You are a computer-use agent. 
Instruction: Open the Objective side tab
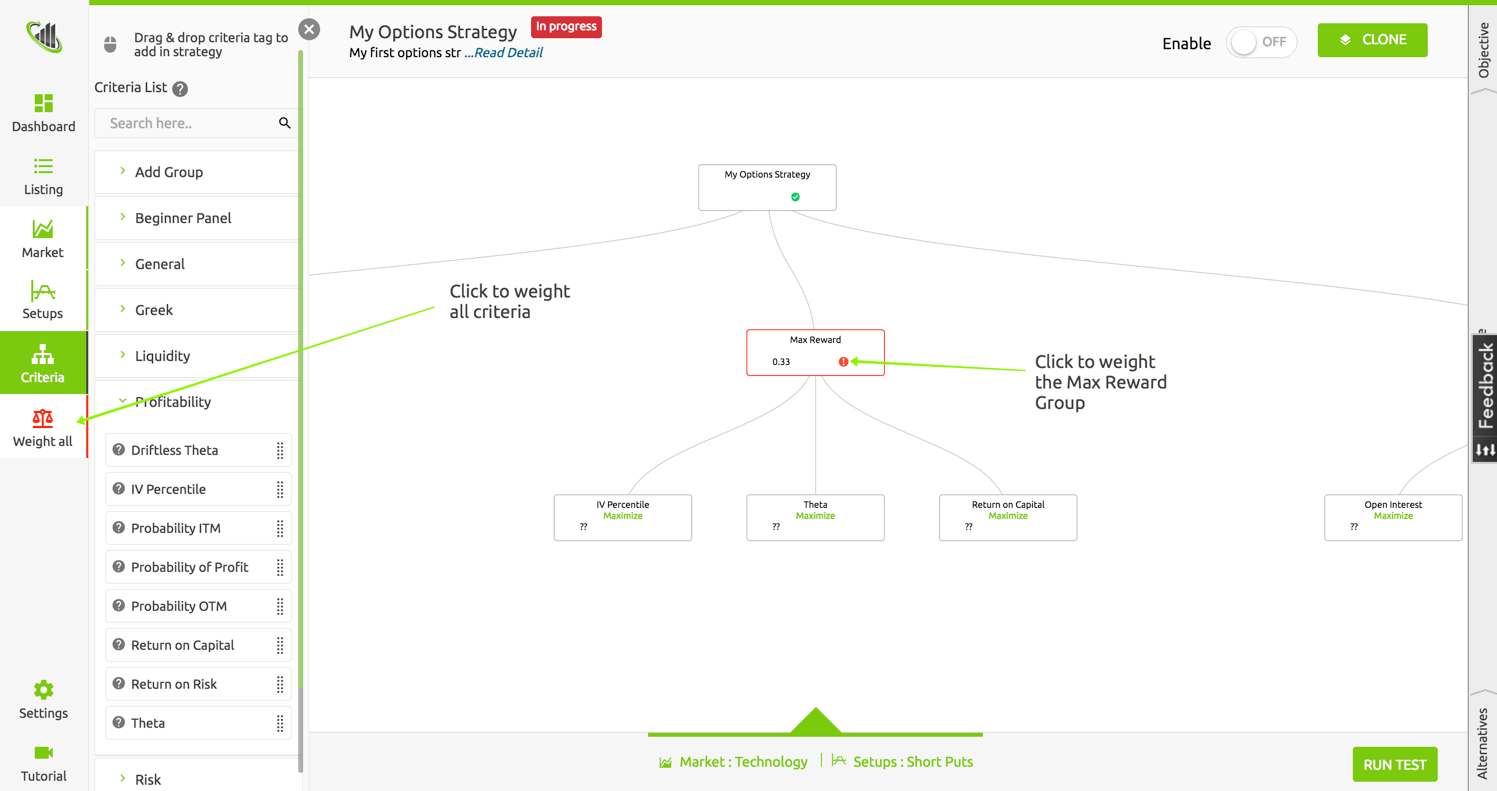tap(1482, 50)
